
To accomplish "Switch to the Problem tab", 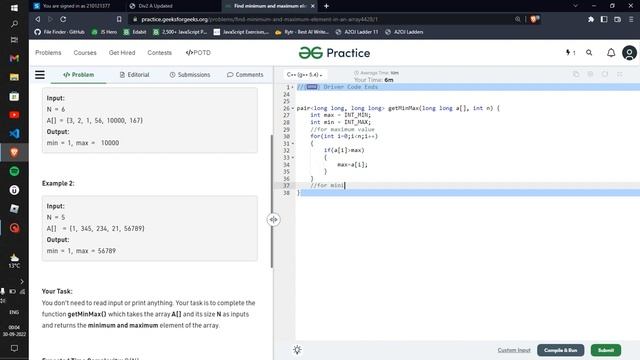I will pos(78,75).
